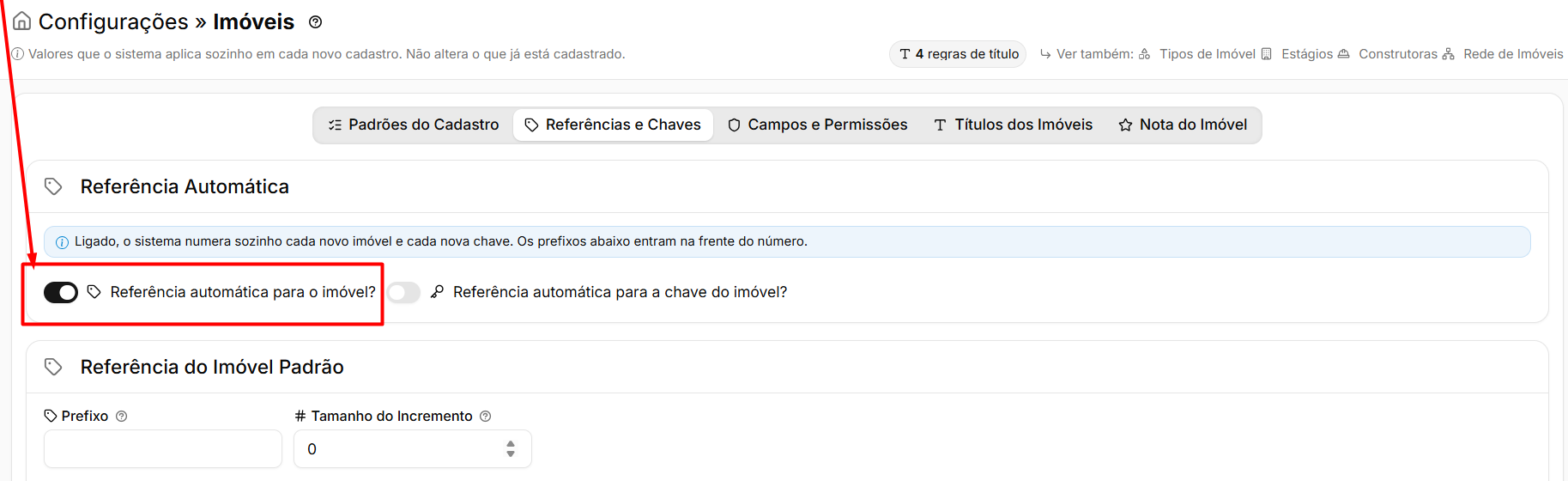Click the help icon next to Tamanho do Incremento
The height and width of the screenshot is (481, 1568).
(486, 416)
